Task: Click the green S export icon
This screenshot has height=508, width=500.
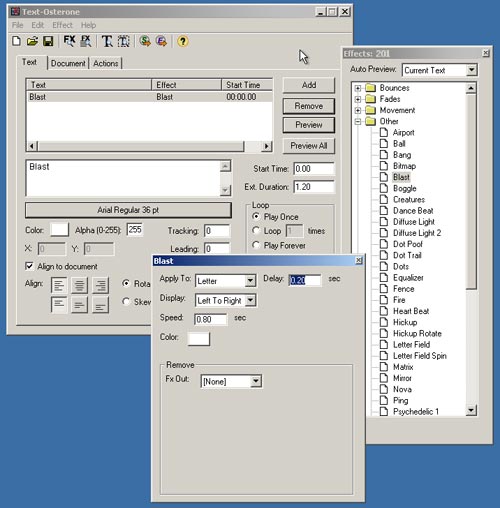Action: click(x=145, y=41)
